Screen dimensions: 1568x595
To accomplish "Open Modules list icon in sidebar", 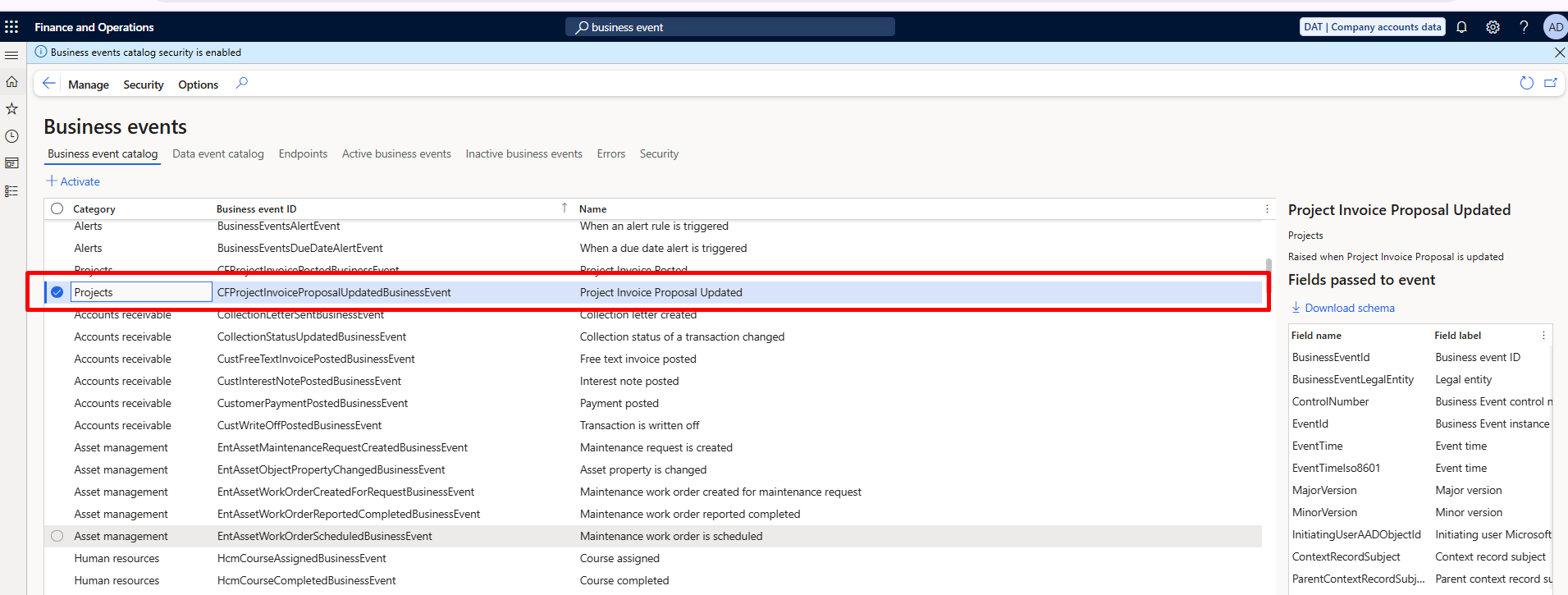I will (11, 191).
